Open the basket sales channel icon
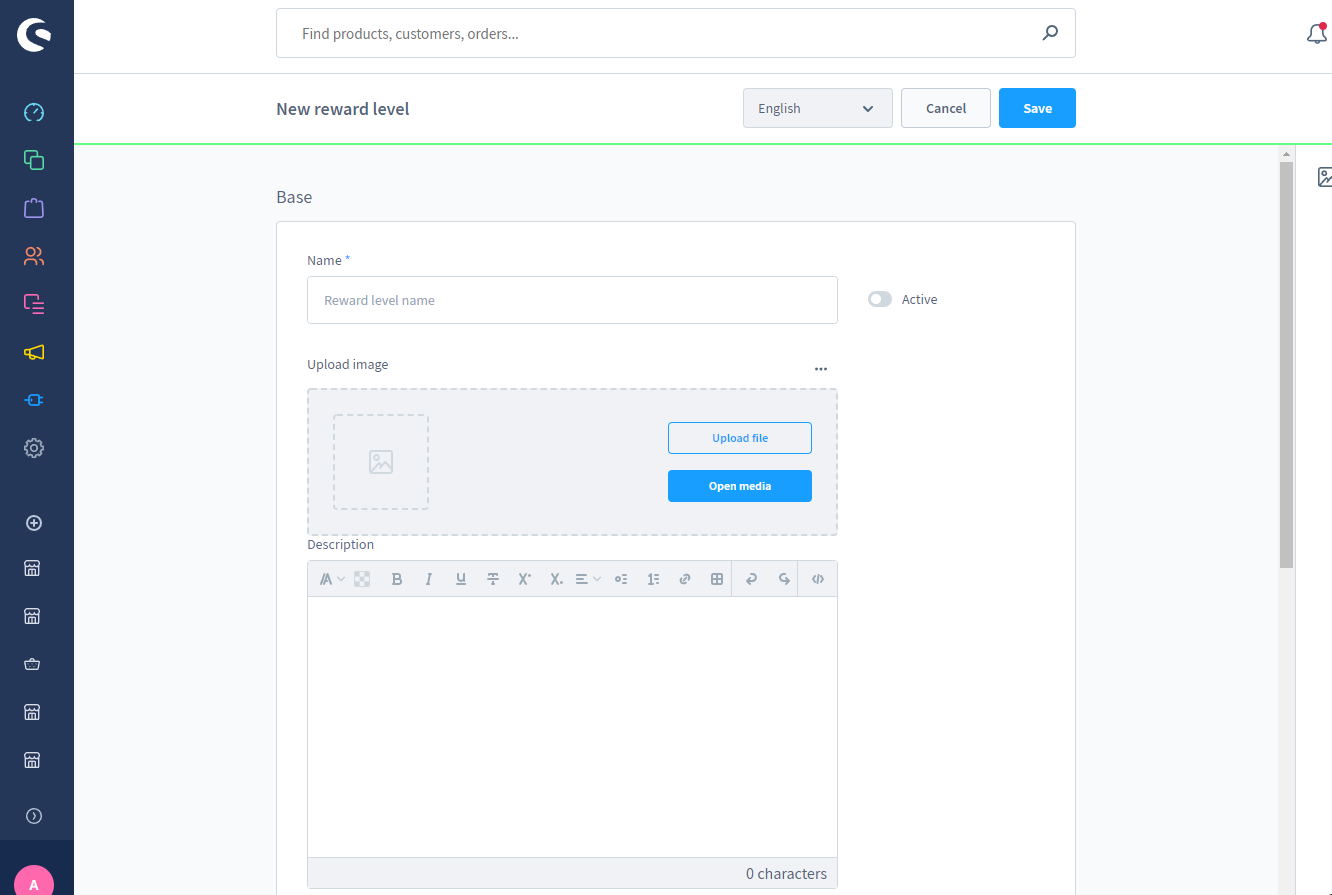 coord(32,664)
